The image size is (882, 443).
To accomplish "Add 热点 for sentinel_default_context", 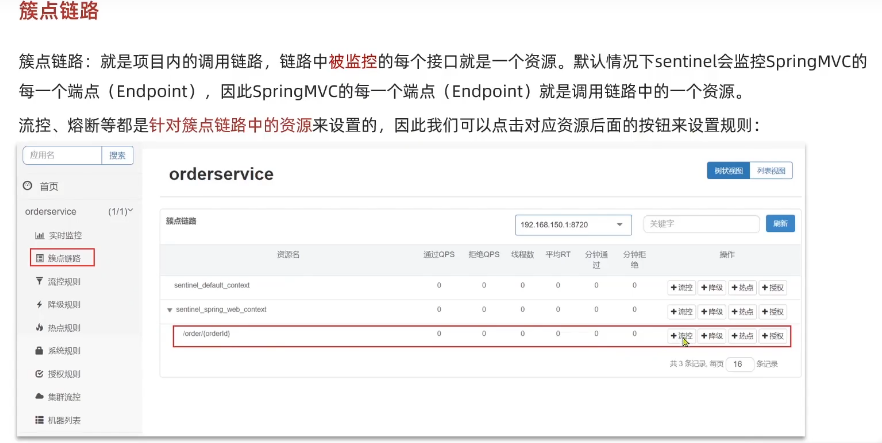I will 742,287.
